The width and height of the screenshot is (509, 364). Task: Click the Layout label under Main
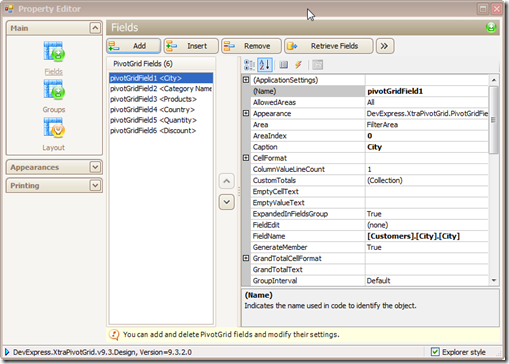pyautogui.click(x=54, y=148)
